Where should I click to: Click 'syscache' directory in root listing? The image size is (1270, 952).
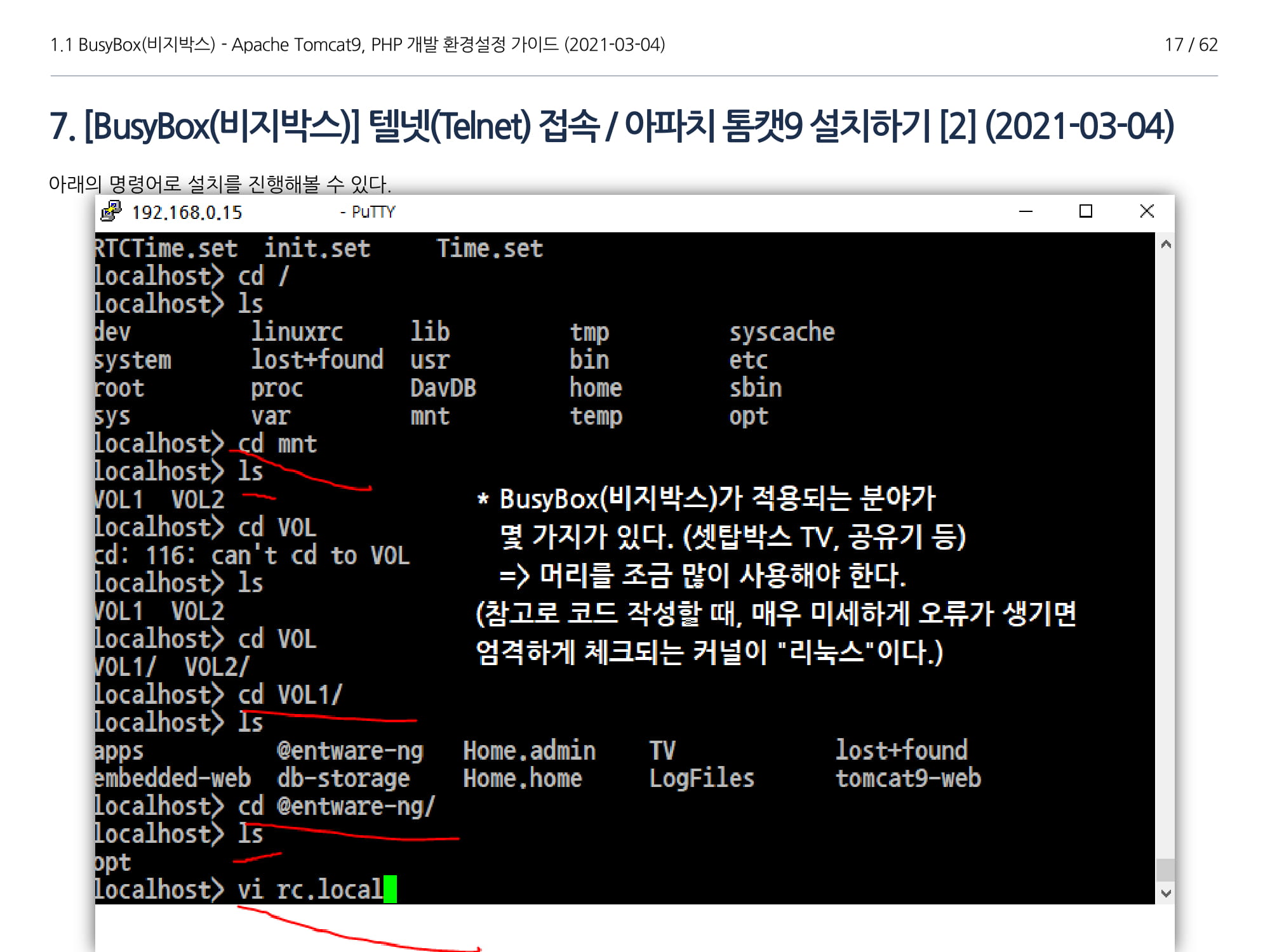[x=782, y=332]
